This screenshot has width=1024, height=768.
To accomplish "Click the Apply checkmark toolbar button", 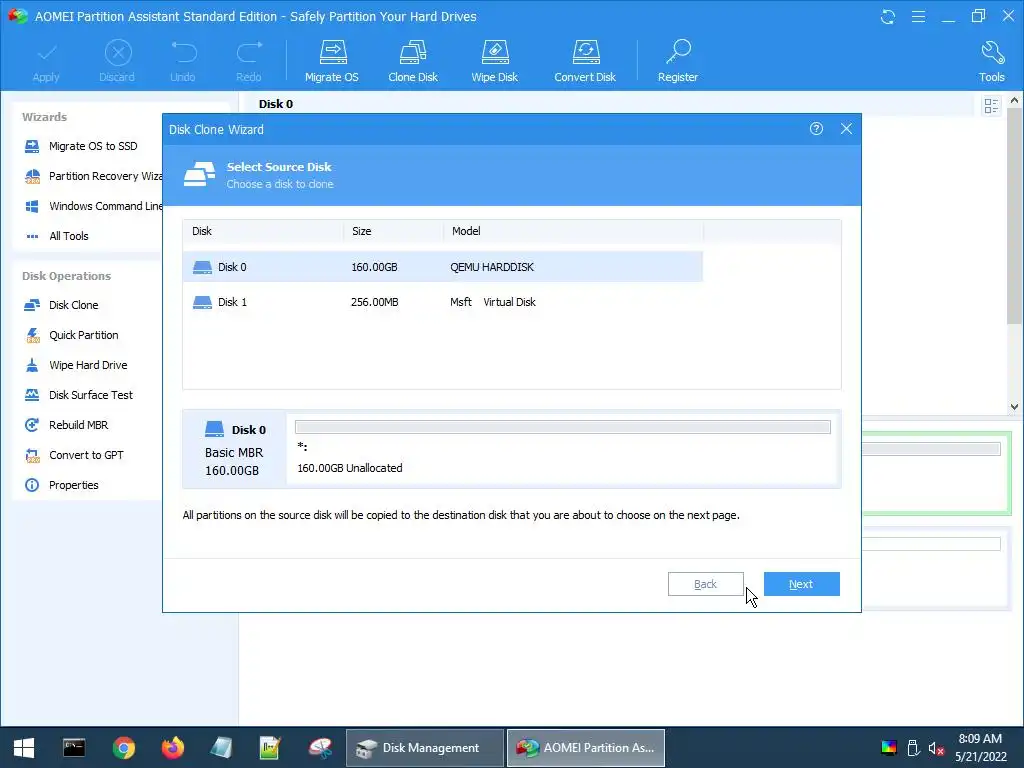I will [x=46, y=61].
